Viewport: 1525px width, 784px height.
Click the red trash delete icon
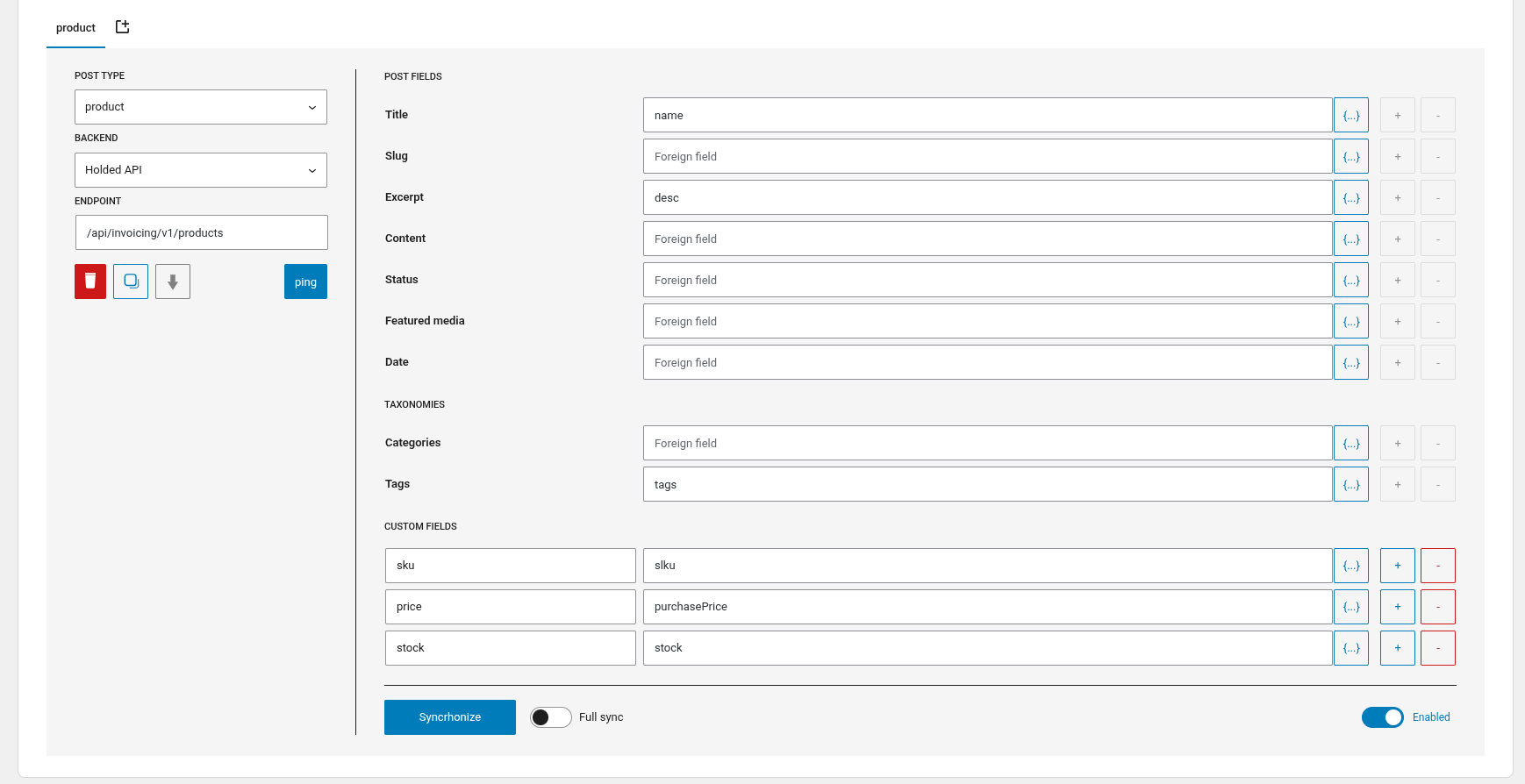coord(90,282)
